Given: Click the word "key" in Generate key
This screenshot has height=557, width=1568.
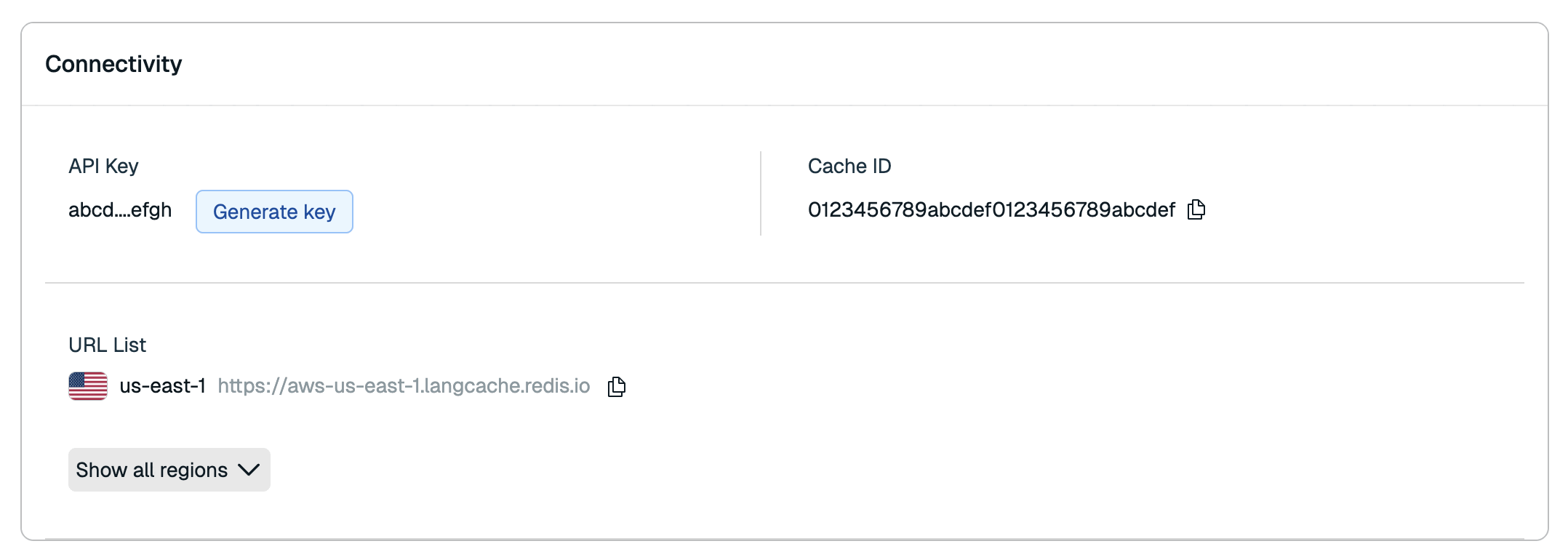Looking at the screenshot, I should coord(319,212).
